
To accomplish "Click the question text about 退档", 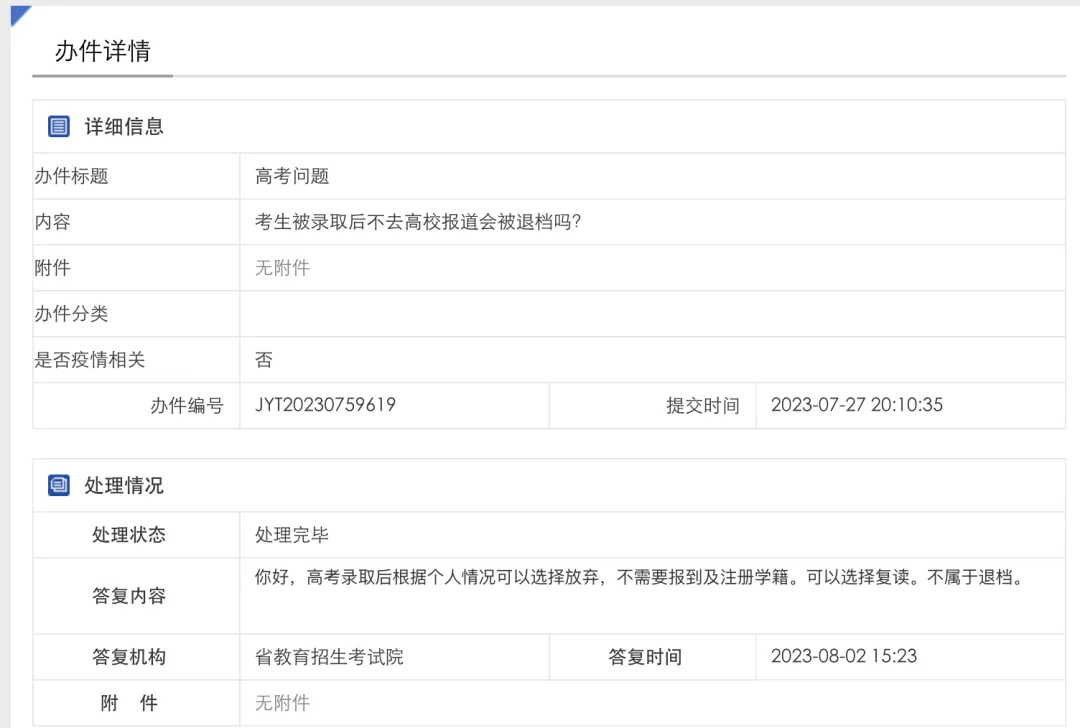I will pyautogui.click(x=418, y=222).
